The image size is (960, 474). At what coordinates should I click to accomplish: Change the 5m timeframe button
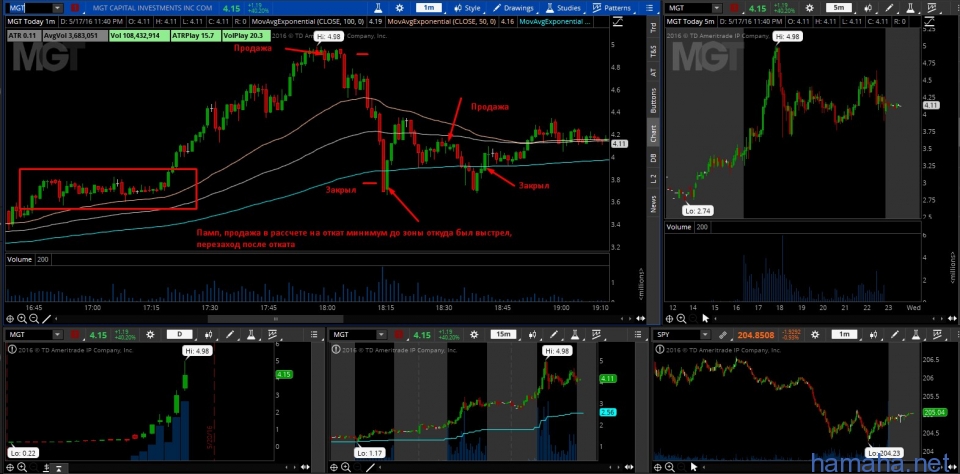click(x=838, y=8)
